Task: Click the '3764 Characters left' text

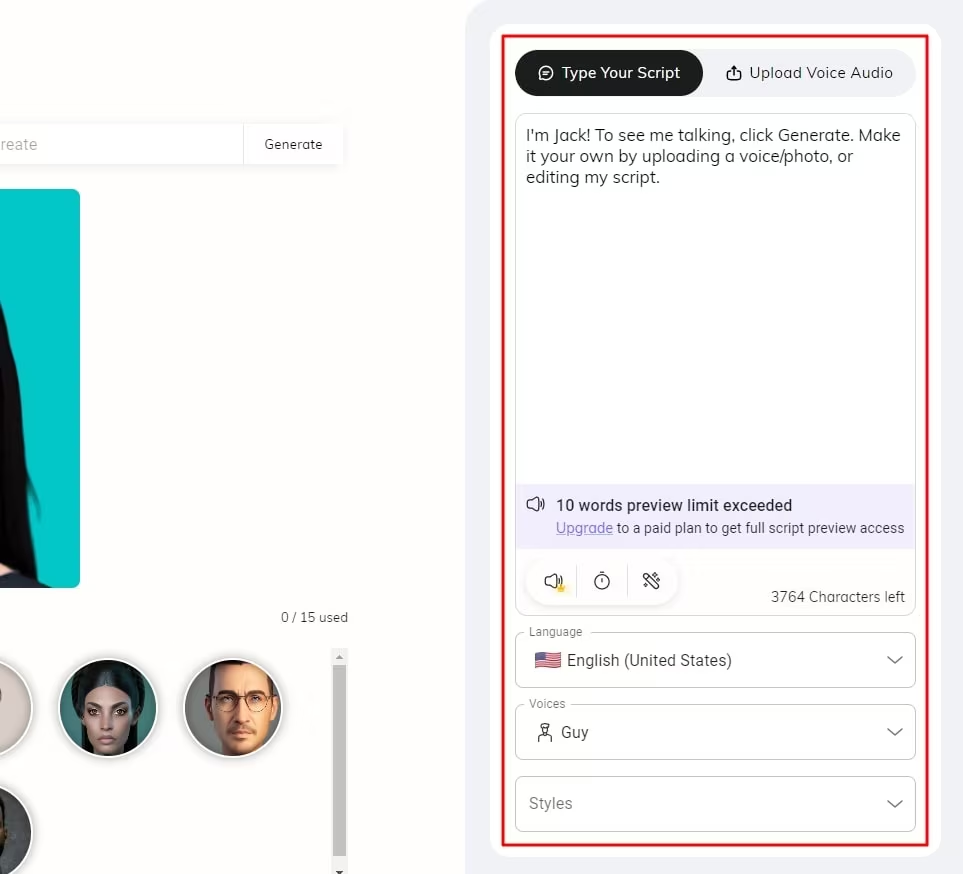Action: click(x=838, y=597)
